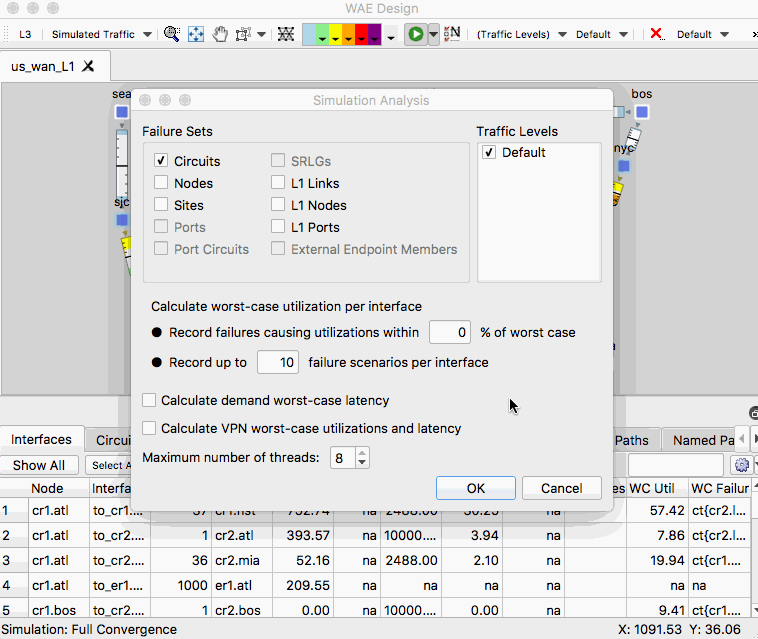Image resolution: width=758 pixels, height=639 pixels.
Task: Click the toolbar overflow chevron
Action: point(754,34)
